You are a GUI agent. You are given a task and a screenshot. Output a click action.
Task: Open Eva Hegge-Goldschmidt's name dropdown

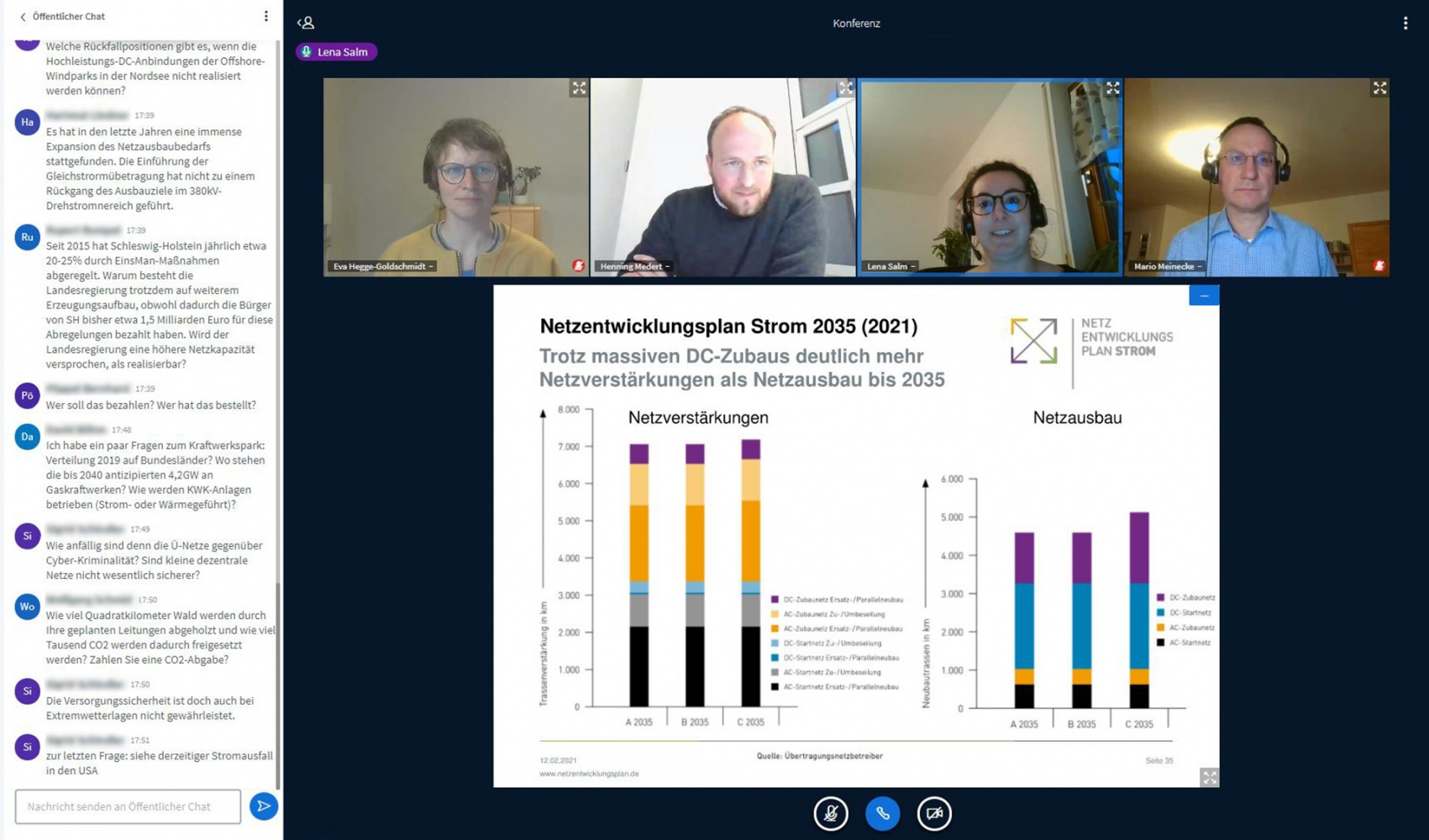[x=383, y=266]
